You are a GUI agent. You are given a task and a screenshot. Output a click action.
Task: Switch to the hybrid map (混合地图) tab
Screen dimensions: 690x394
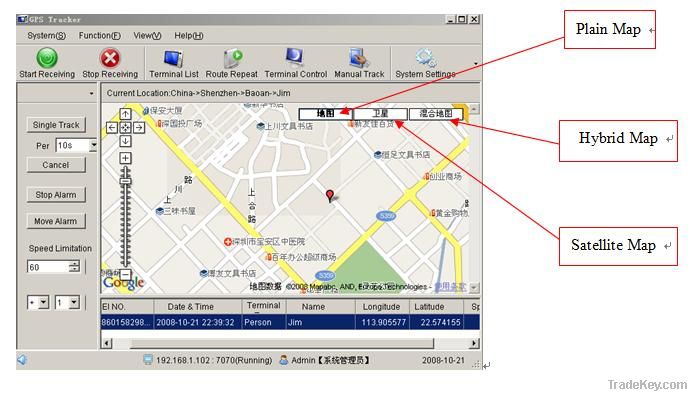[436, 114]
